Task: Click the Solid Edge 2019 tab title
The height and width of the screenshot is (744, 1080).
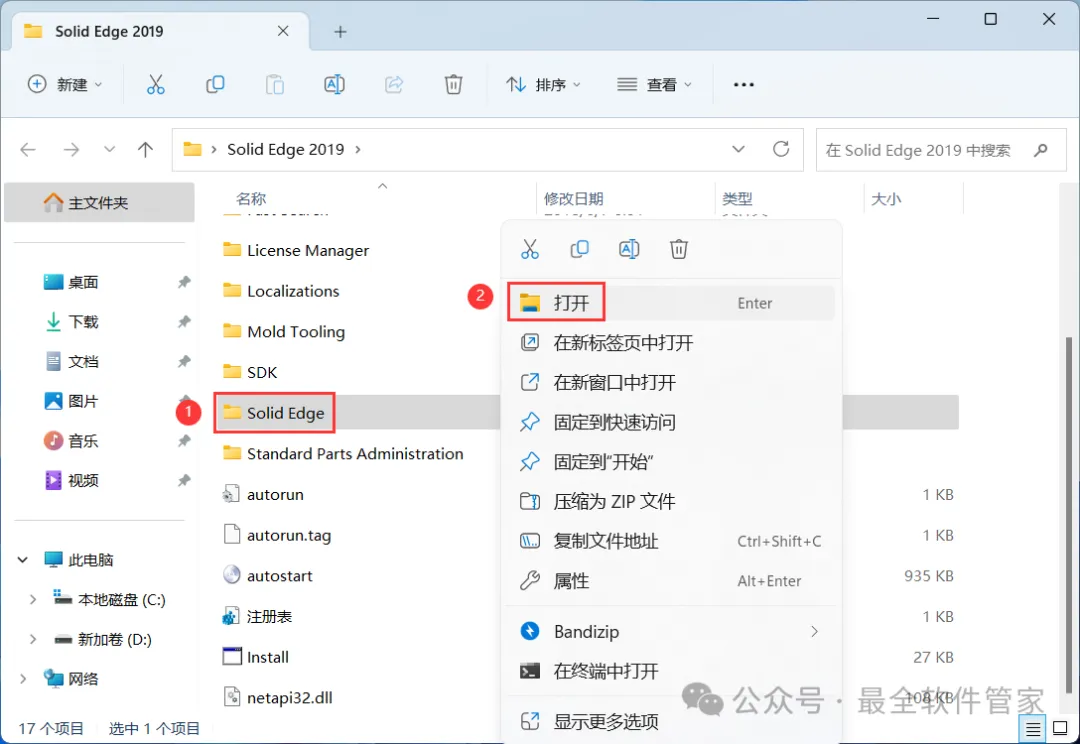Action: point(109,31)
